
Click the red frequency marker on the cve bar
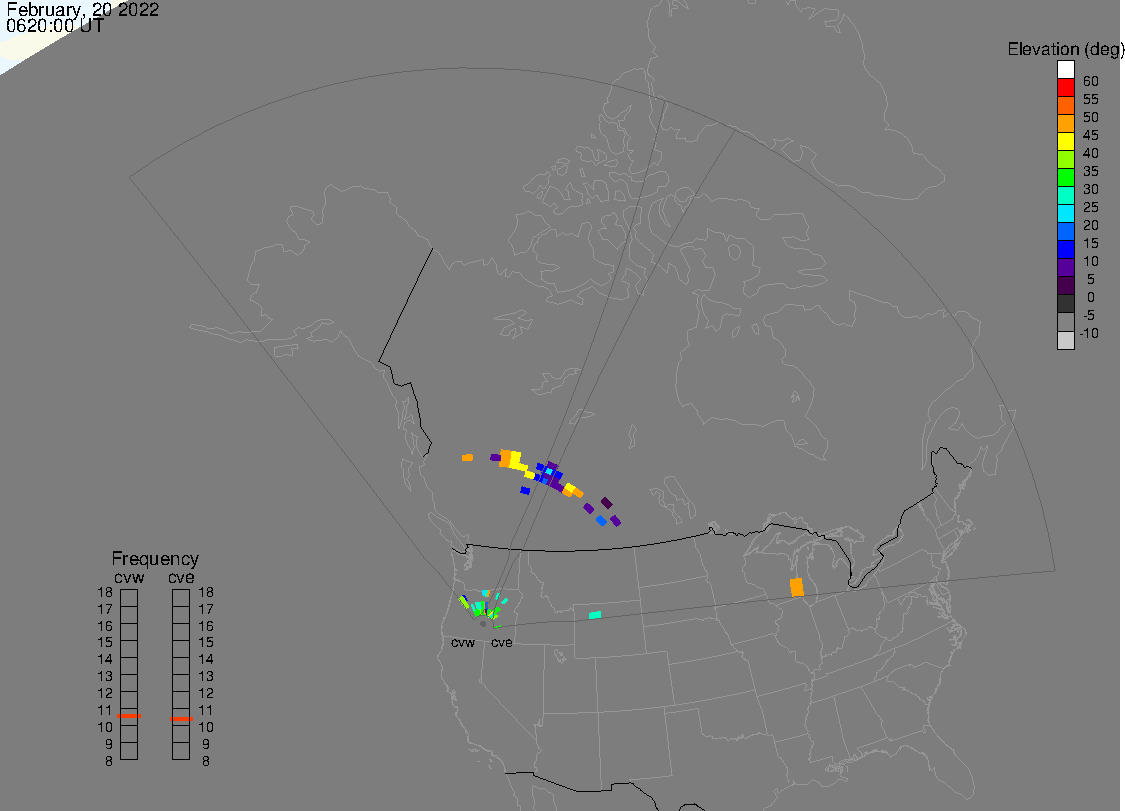(x=182, y=718)
